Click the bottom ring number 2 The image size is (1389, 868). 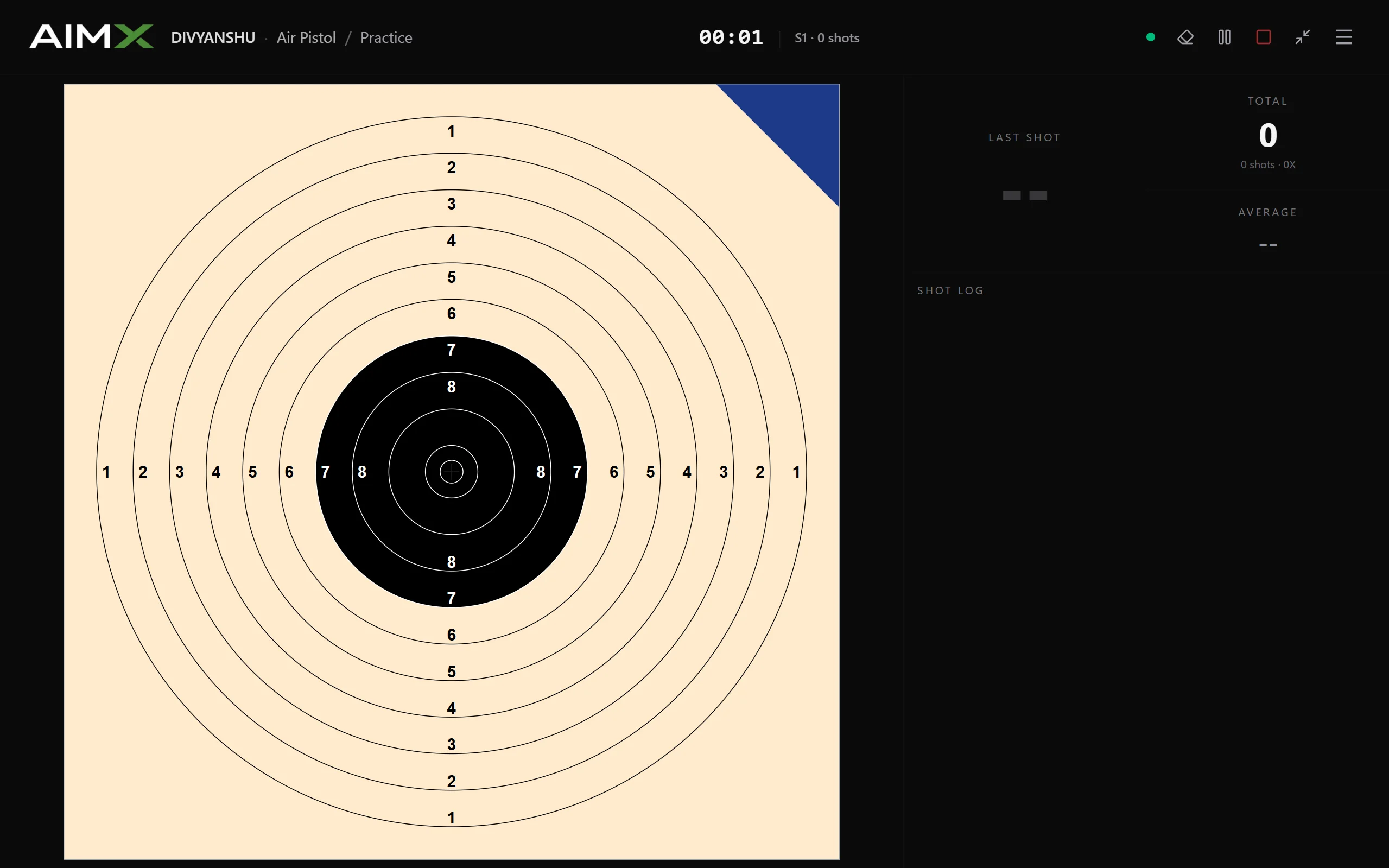click(452, 781)
